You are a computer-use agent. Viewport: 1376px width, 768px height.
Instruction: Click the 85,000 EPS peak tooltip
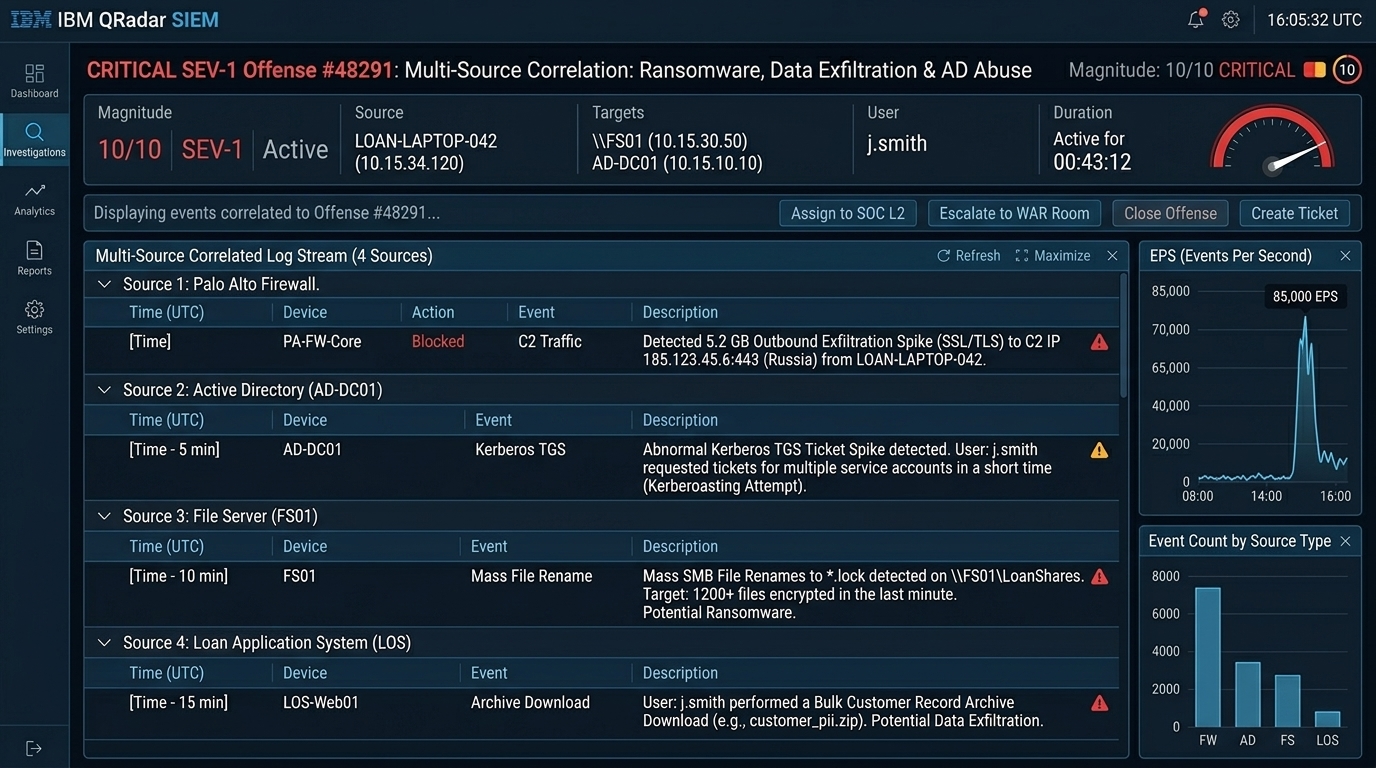1305,297
